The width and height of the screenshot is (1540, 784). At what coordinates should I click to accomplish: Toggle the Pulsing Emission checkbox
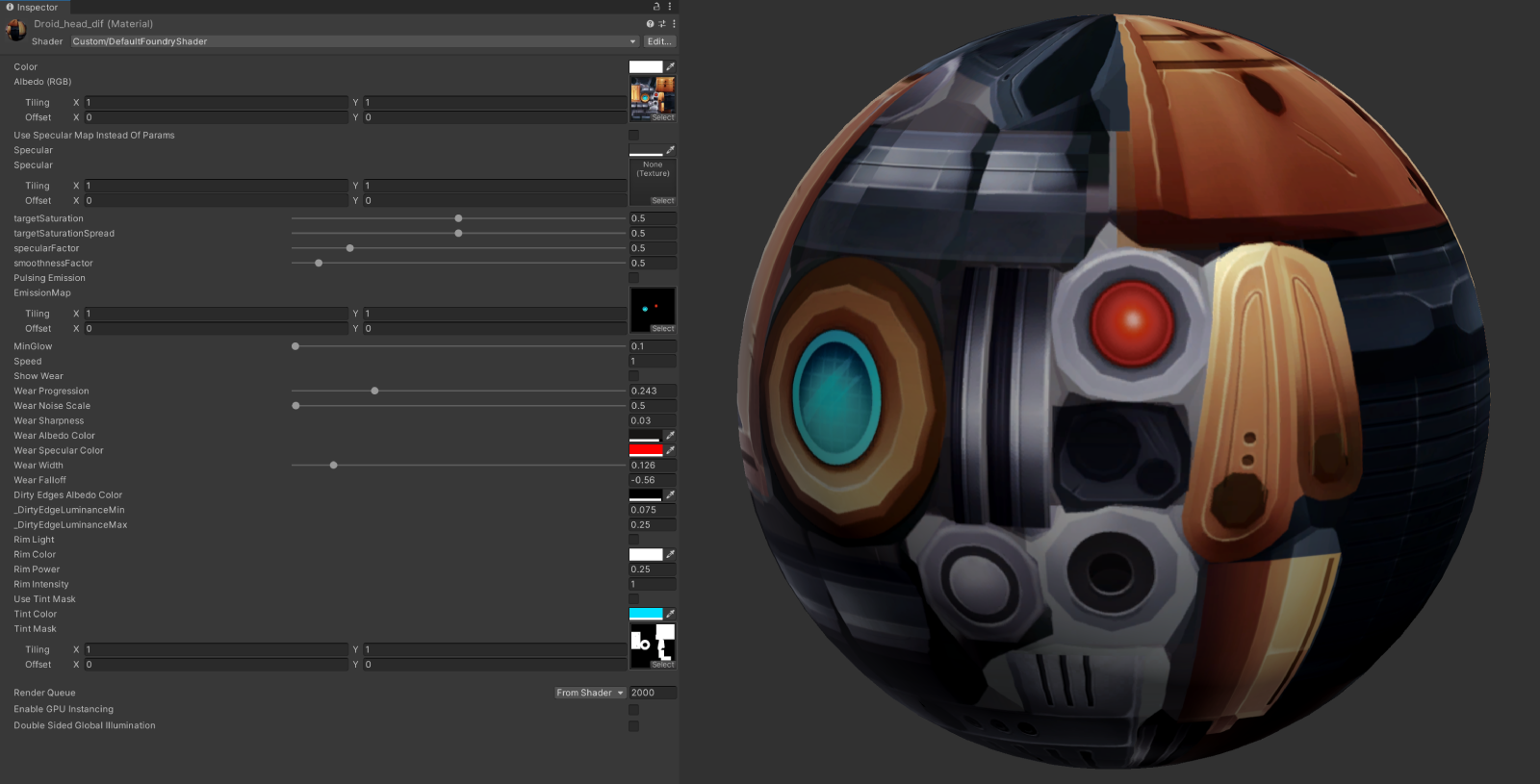point(633,278)
